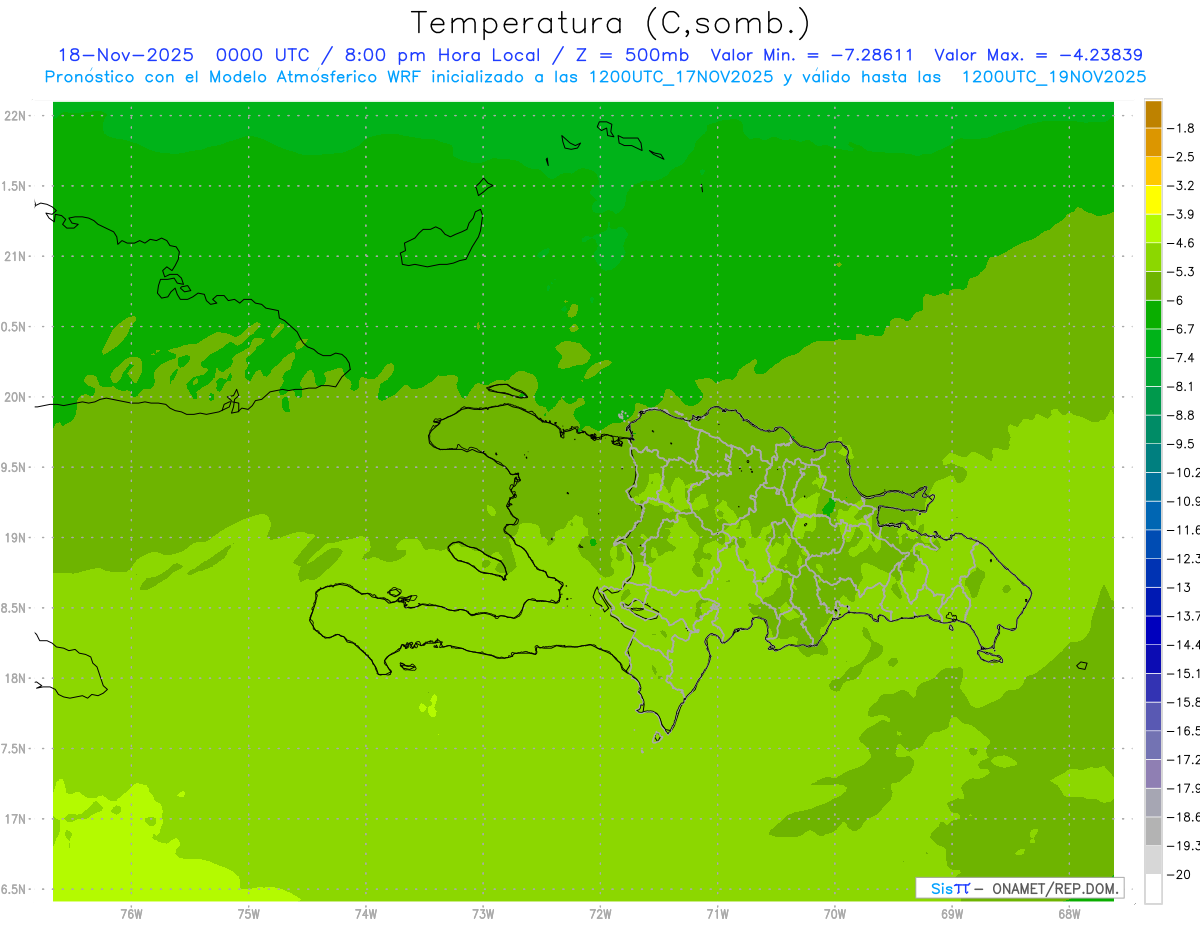Select the -7.4 legend value
The height and width of the screenshot is (927, 1200).
[1181, 357]
